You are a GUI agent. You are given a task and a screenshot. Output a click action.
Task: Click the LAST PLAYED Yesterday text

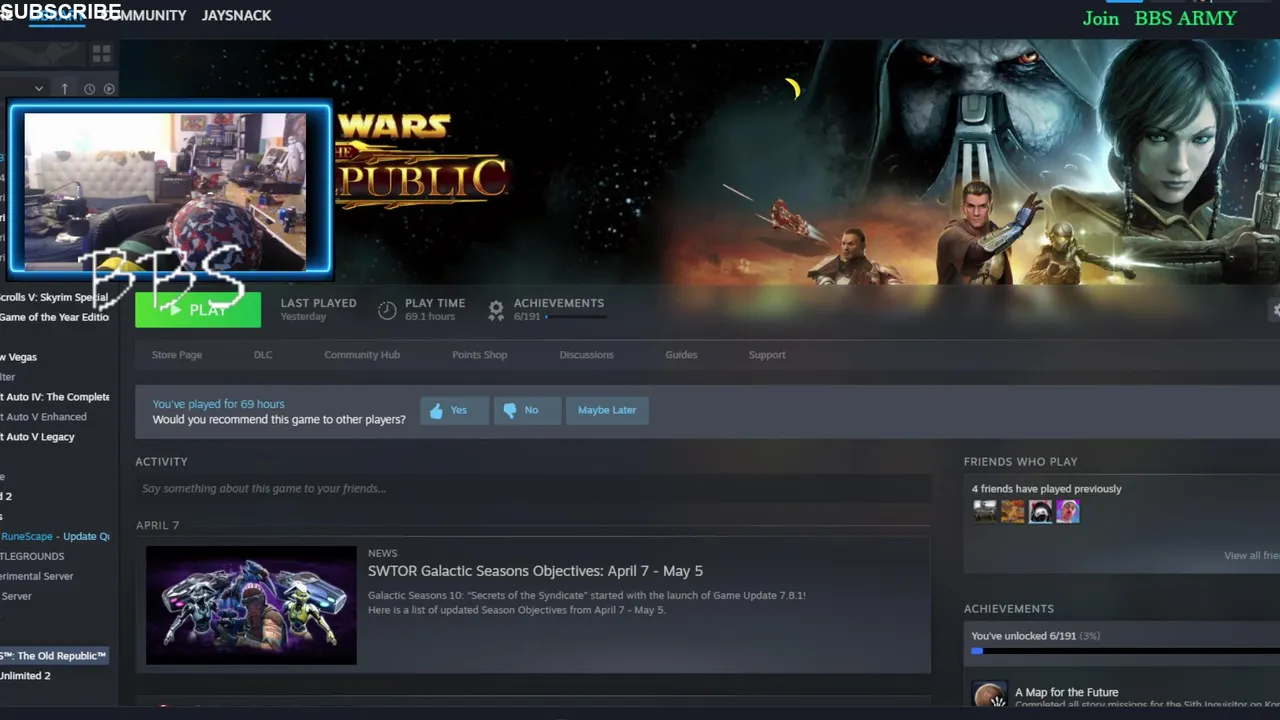pos(318,309)
